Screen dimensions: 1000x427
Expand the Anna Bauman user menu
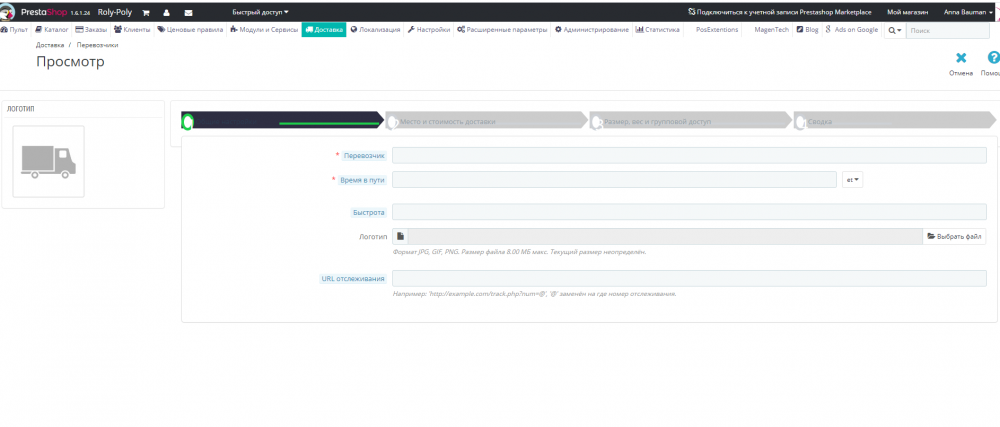pos(968,12)
